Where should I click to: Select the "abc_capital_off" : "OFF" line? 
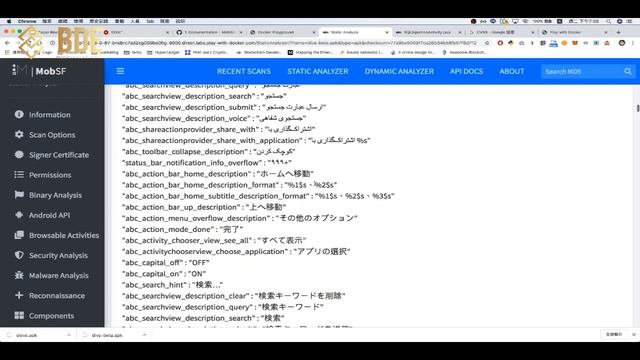pos(165,262)
